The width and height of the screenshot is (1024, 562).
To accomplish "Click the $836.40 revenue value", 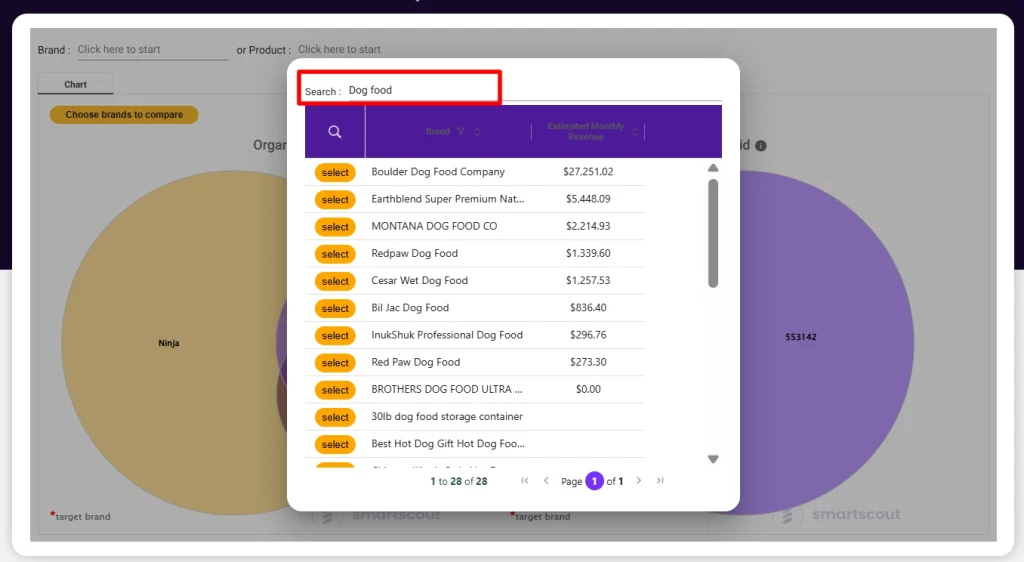I will [588, 307].
